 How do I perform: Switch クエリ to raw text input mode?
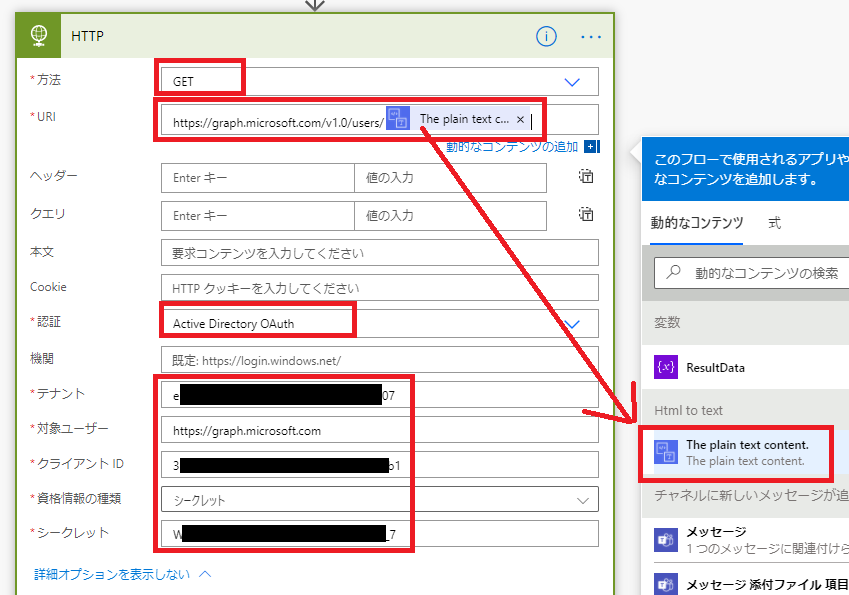click(585, 216)
